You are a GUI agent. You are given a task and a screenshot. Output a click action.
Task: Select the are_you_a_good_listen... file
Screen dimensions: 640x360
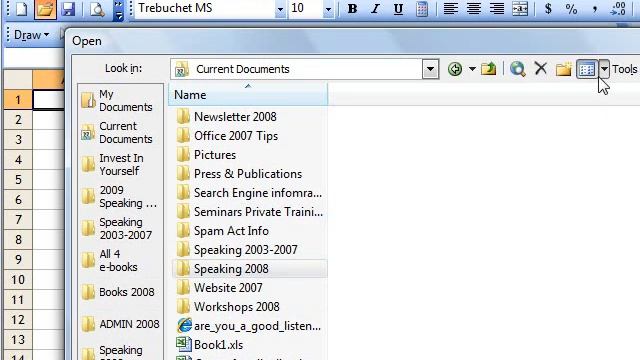pos(249,326)
